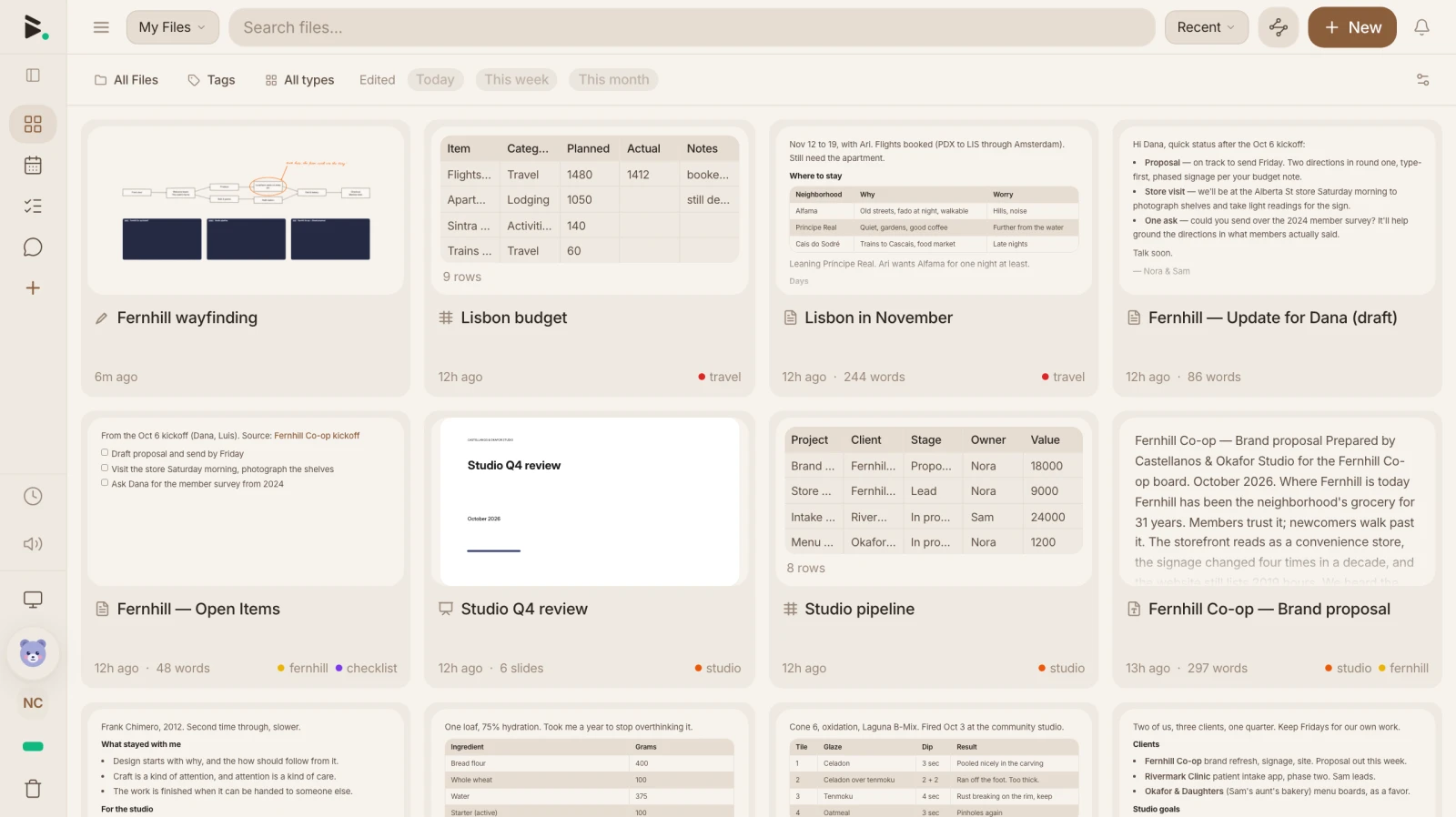Image resolution: width=1456 pixels, height=817 pixels.
Task: Open the Tags filter
Action: point(211,80)
